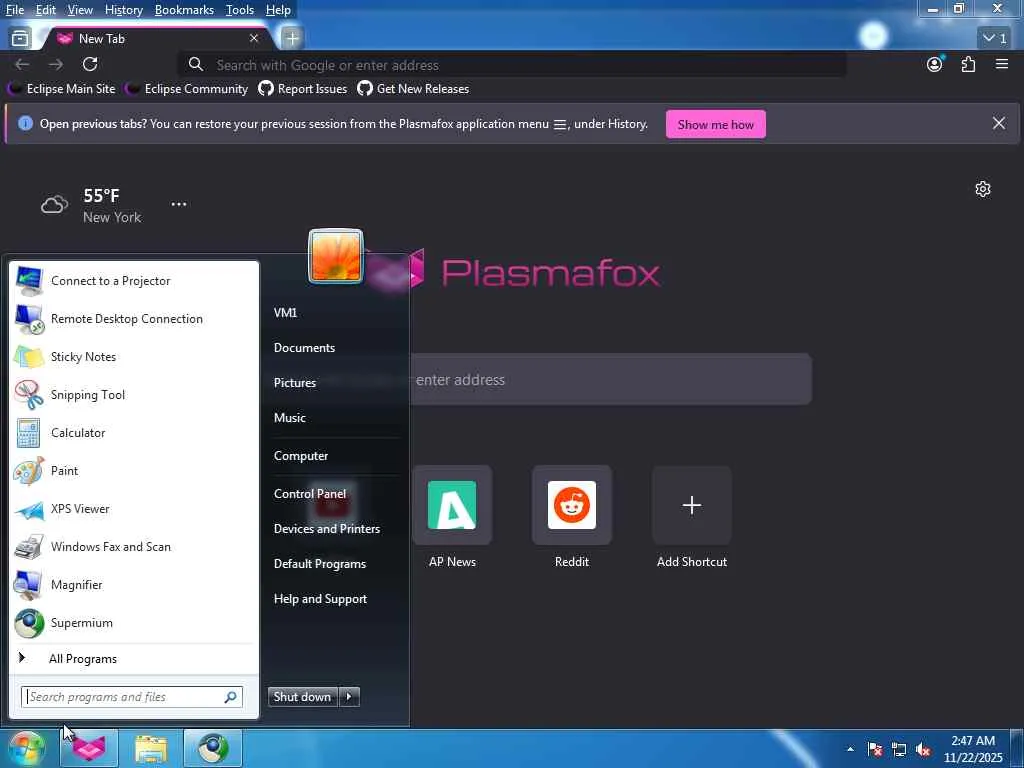
Task: Mute volume speaker in system tray
Action: coord(923,750)
